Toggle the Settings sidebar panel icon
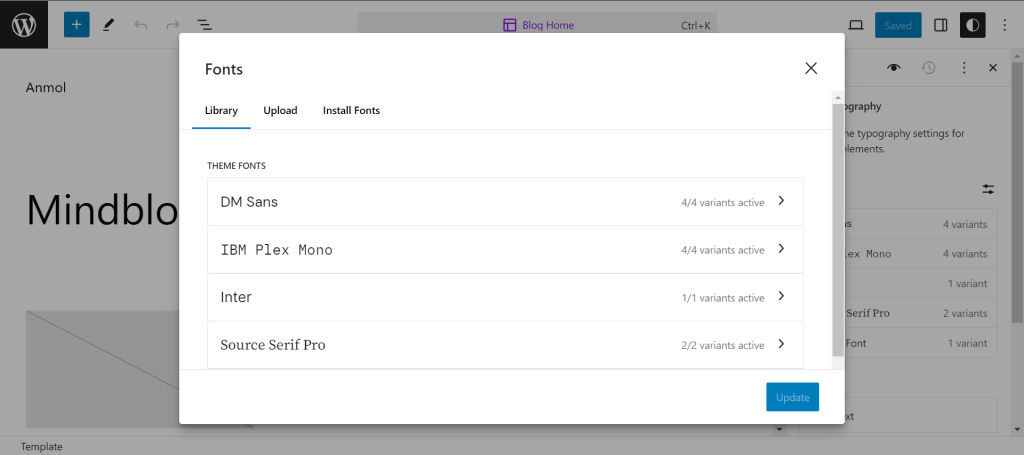This screenshot has height=455, width=1024. [940, 25]
